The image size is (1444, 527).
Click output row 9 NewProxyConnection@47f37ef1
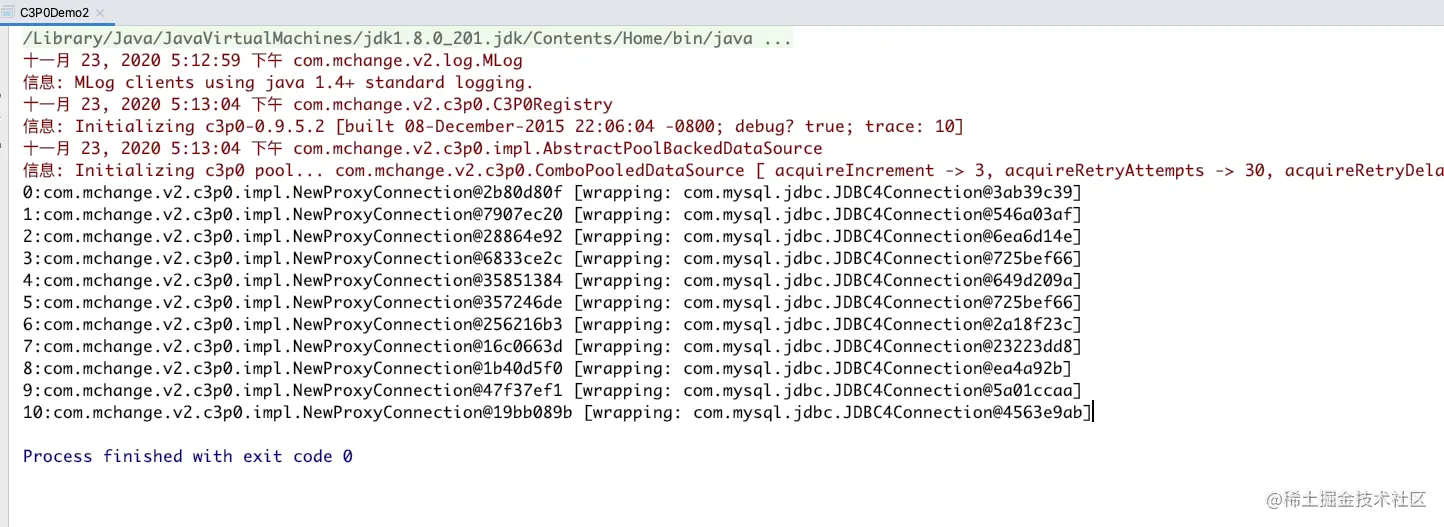552,390
